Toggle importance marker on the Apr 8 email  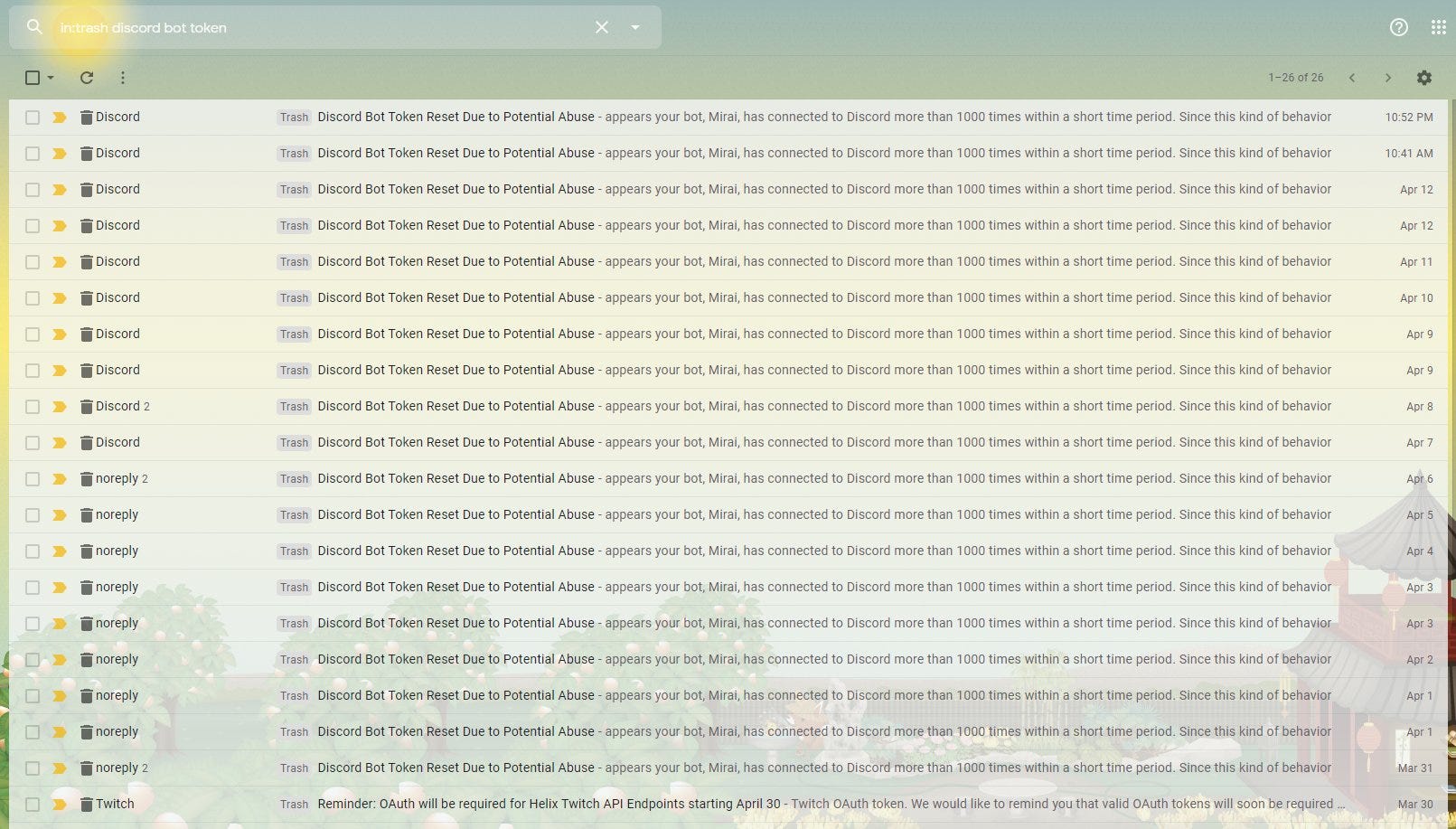point(60,407)
